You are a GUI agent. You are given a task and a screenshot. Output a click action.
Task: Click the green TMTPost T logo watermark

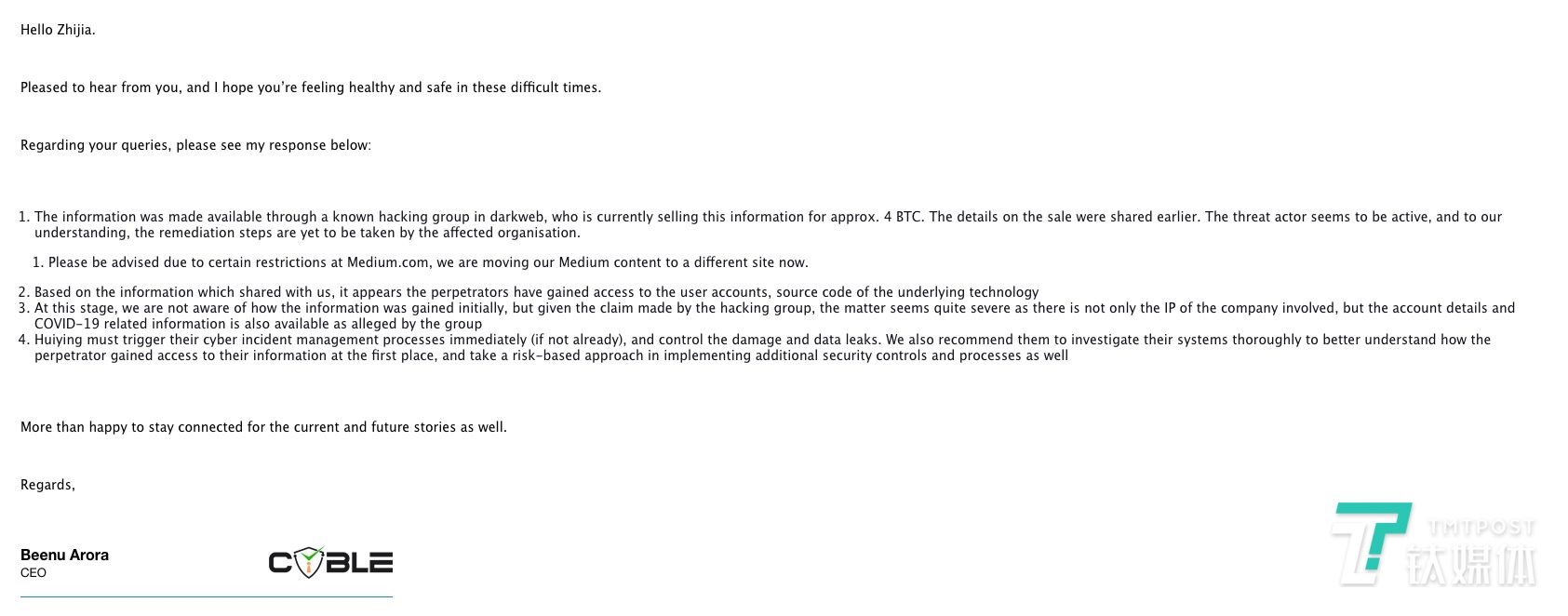pos(1372,542)
